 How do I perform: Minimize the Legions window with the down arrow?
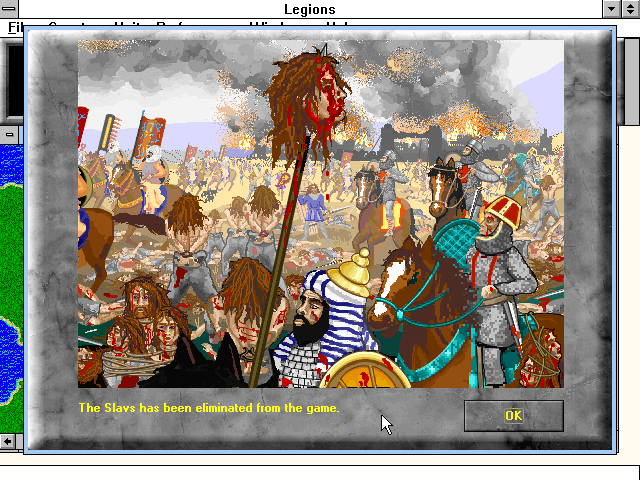point(611,9)
